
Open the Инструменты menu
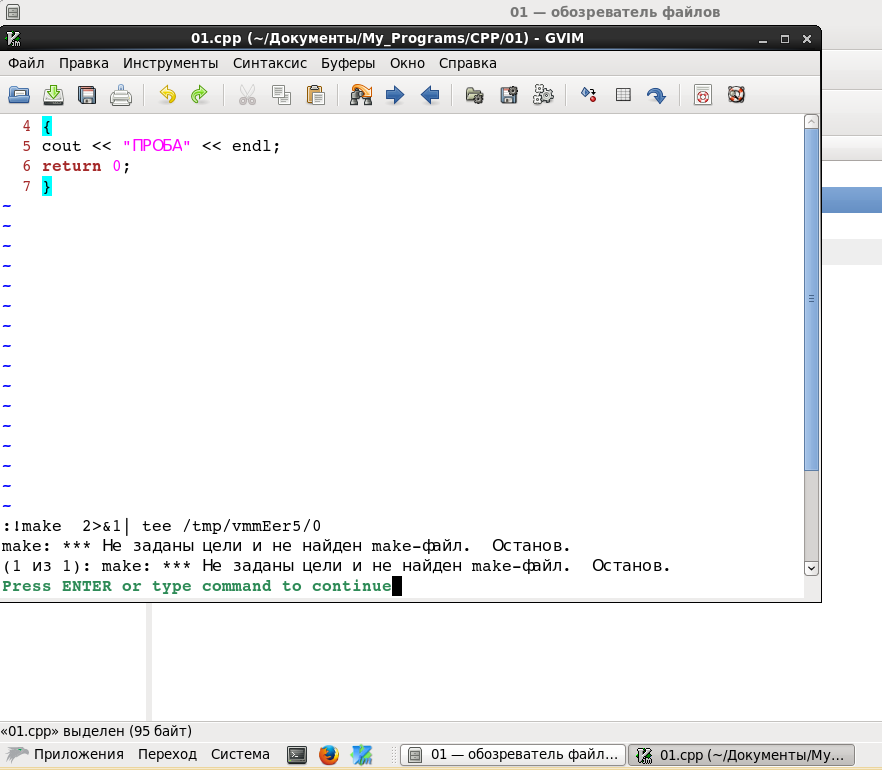tap(170, 63)
